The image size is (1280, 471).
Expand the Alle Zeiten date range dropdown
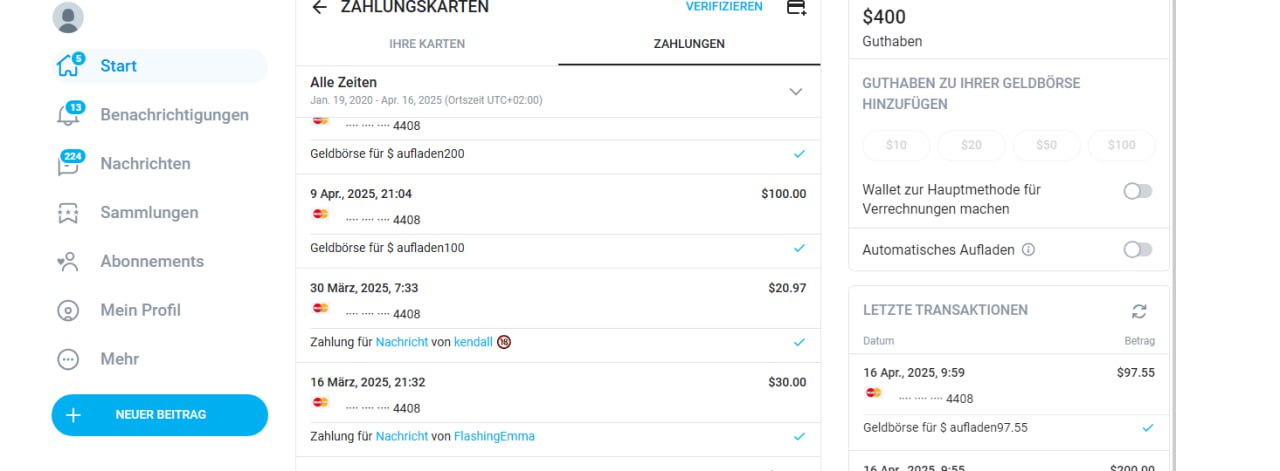click(796, 91)
